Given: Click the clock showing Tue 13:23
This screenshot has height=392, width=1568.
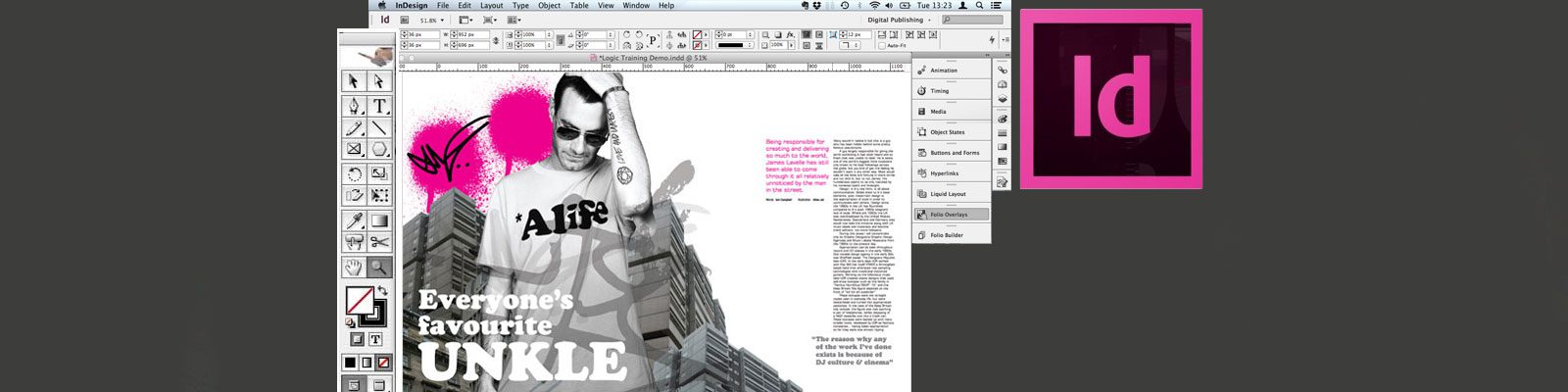Looking at the screenshot, I should (x=935, y=6).
